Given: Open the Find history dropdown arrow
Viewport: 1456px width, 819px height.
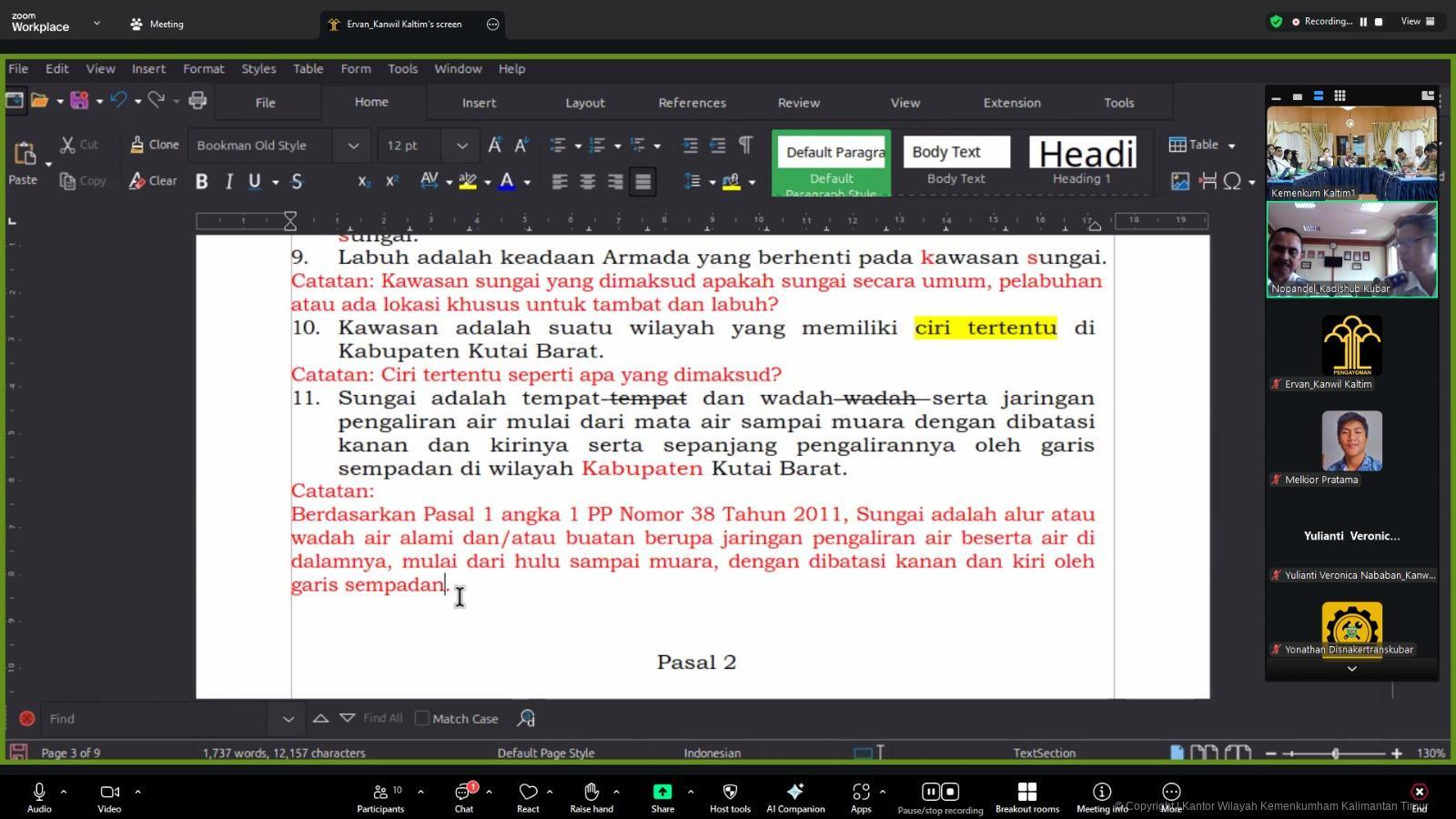Looking at the screenshot, I should [288, 719].
